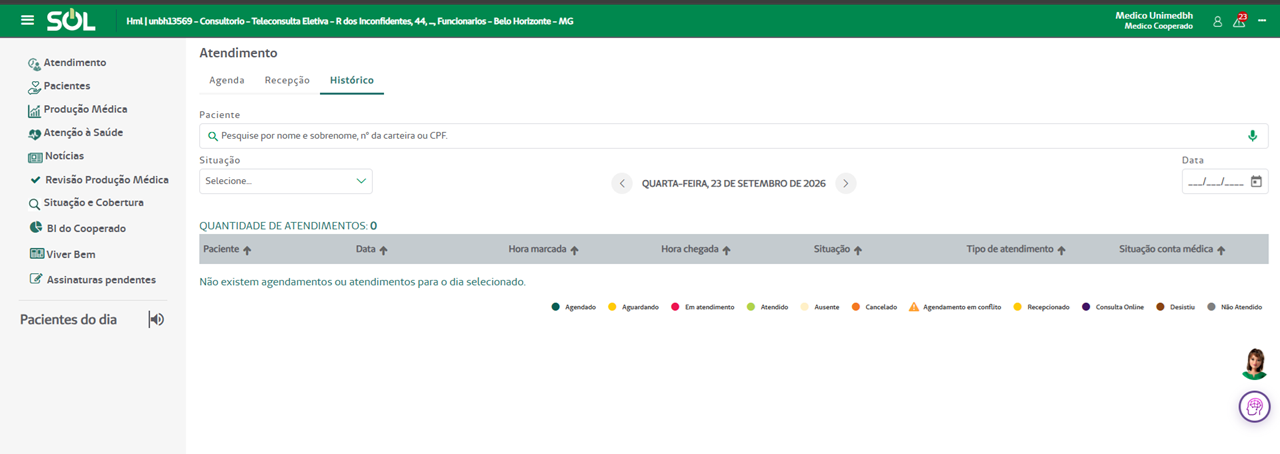
Task: Open the calendar picker icon
Action: tap(1257, 182)
